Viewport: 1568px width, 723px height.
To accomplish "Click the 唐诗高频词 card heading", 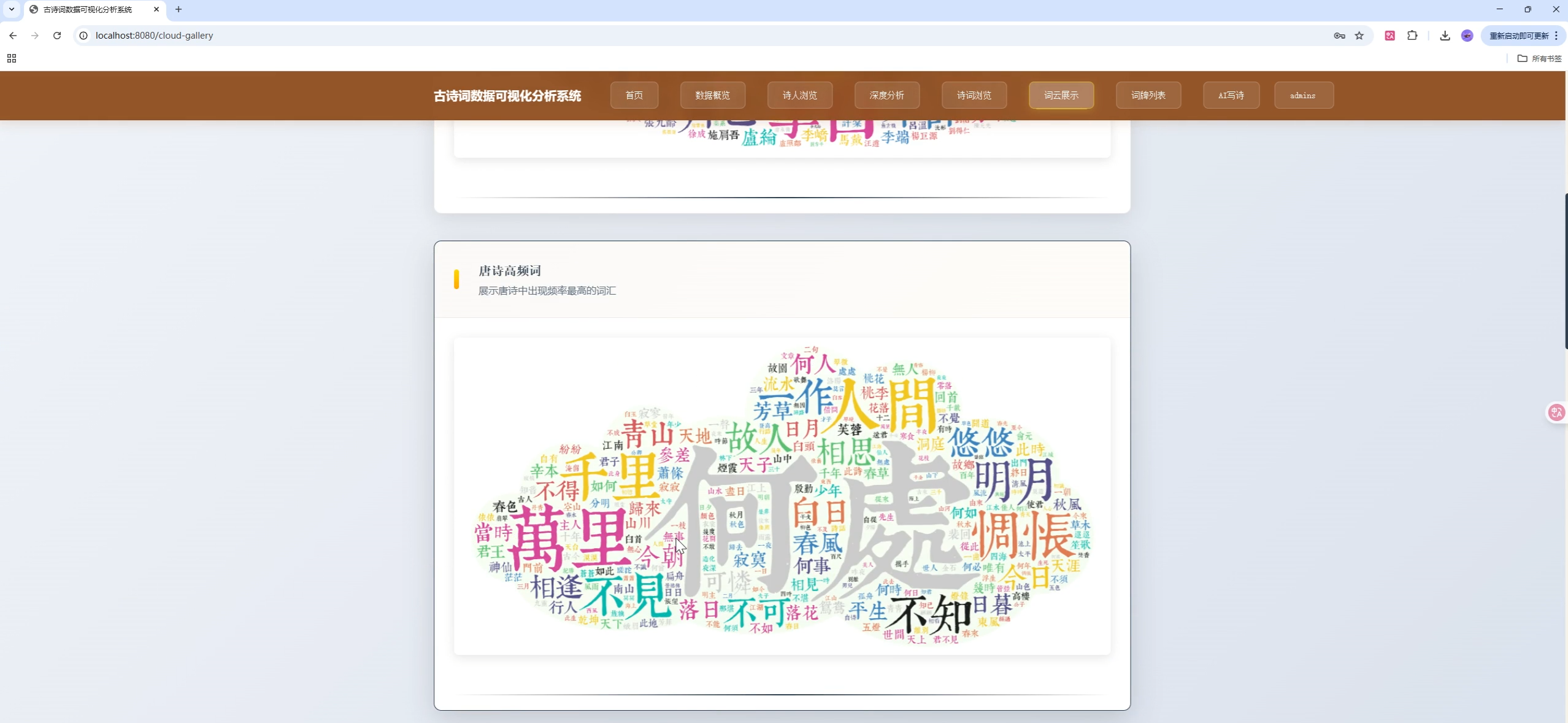I will 510,271.
